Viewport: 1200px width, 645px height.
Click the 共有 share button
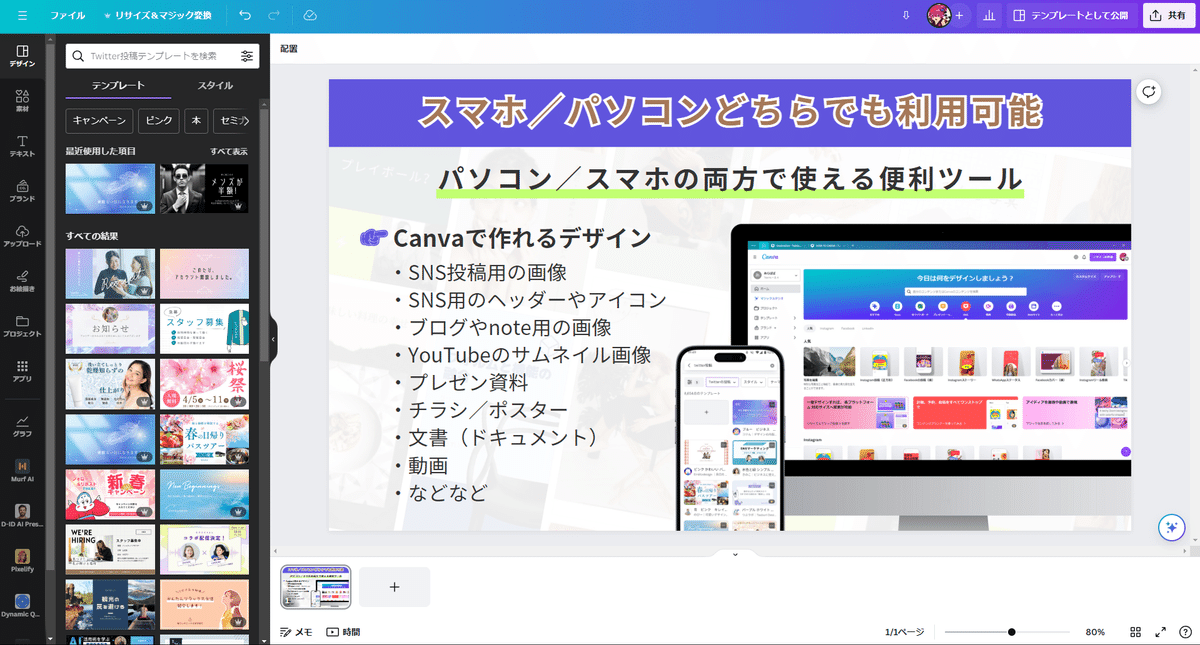point(1168,16)
